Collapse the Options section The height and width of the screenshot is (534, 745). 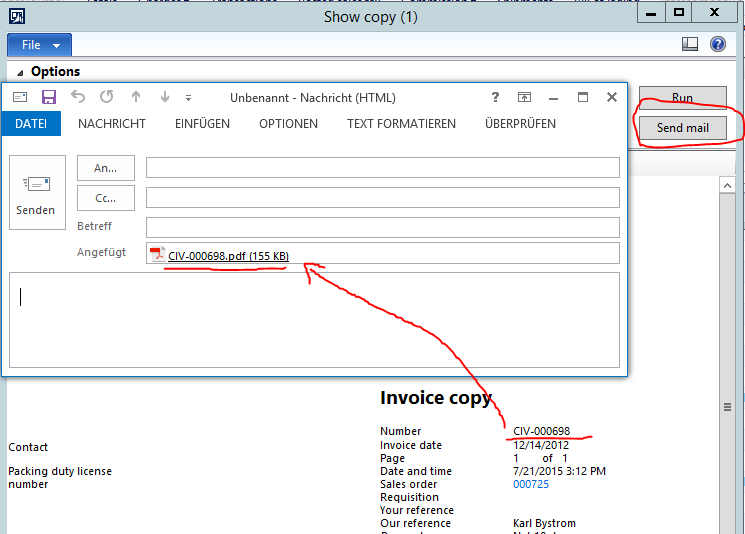pyautogui.click(x=20, y=72)
